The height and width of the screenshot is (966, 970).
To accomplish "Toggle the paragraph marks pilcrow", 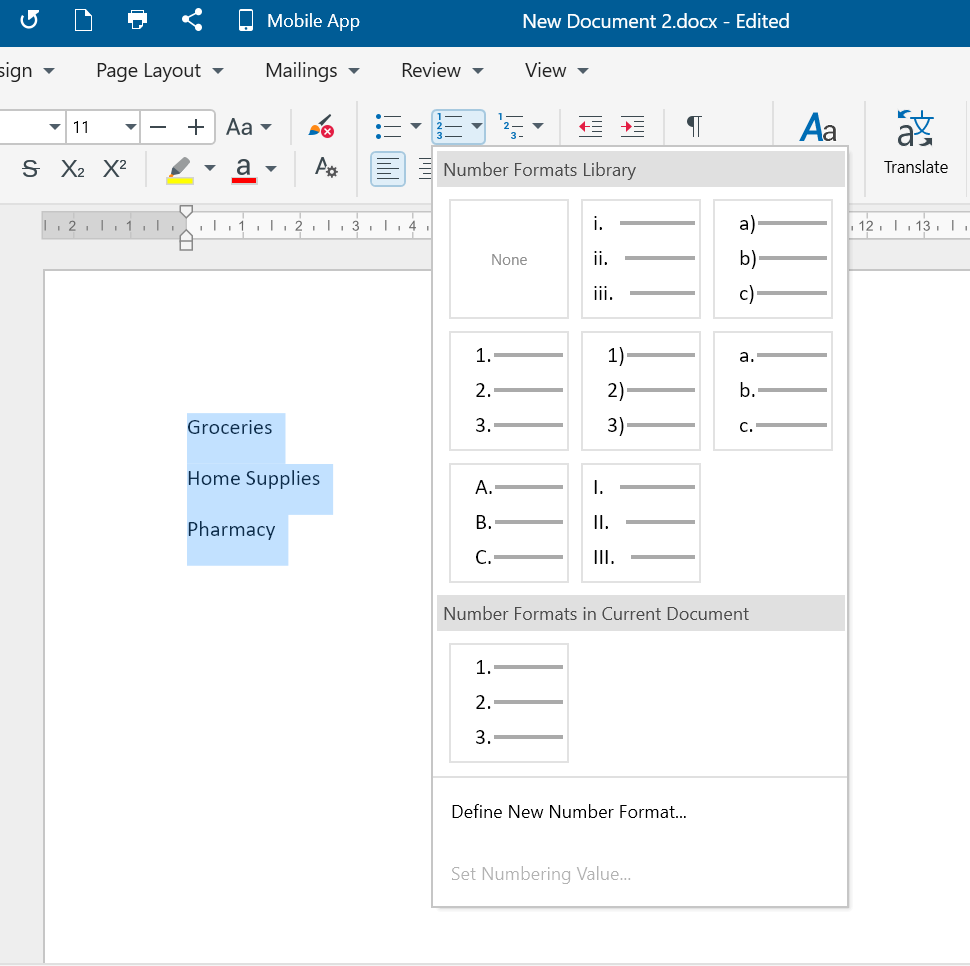I will [x=694, y=126].
